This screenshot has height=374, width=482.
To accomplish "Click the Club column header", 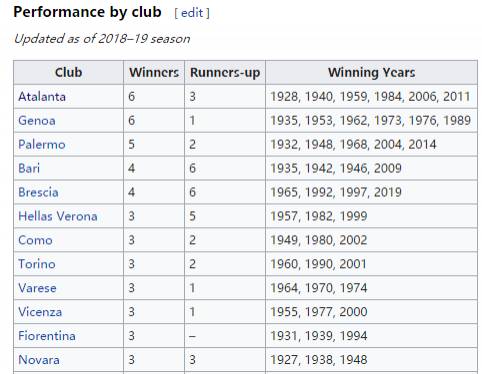I will click(x=68, y=72).
